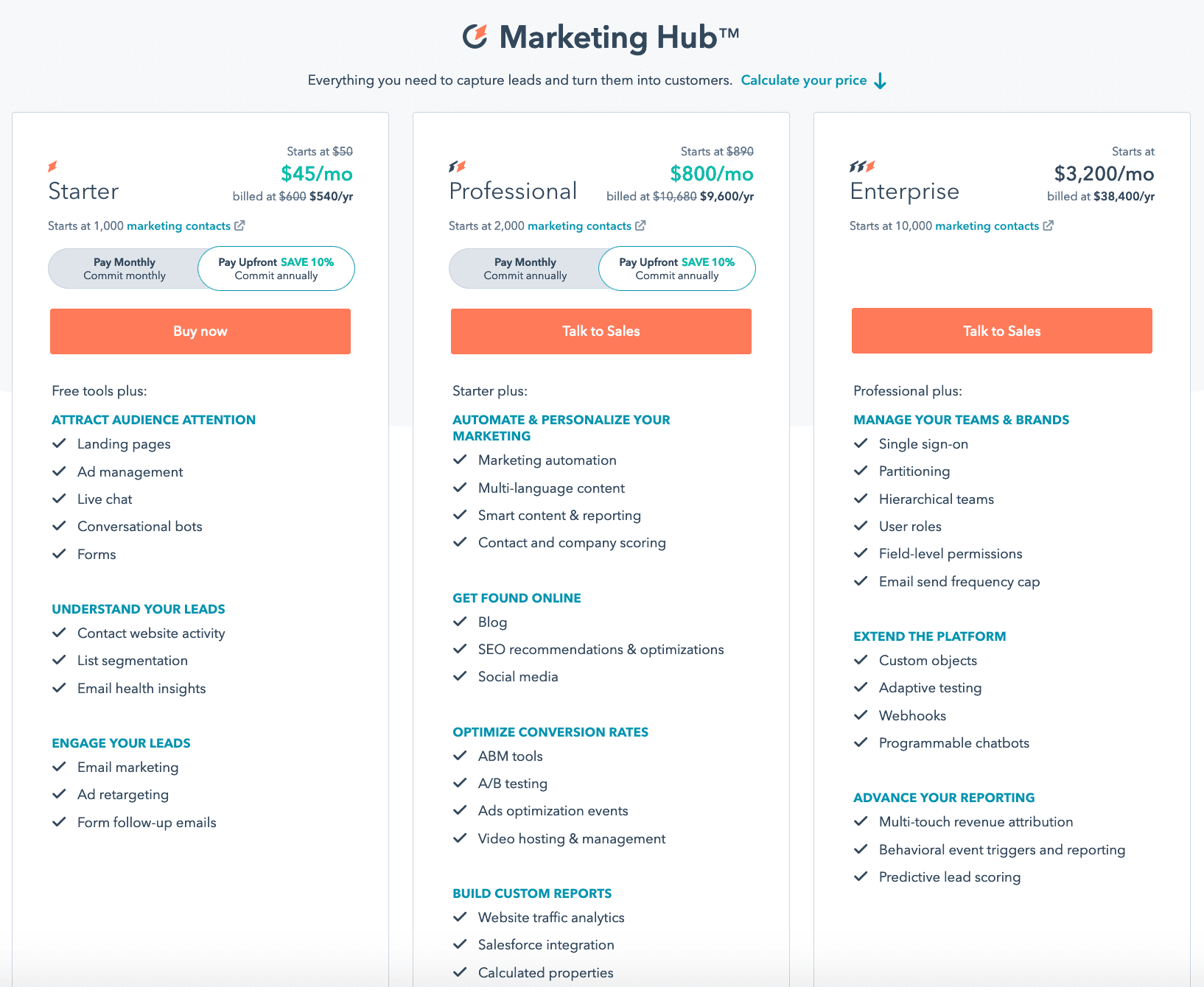
Task: Open external link icon under Professional marketing contacts
Action: tap(640, 225)
